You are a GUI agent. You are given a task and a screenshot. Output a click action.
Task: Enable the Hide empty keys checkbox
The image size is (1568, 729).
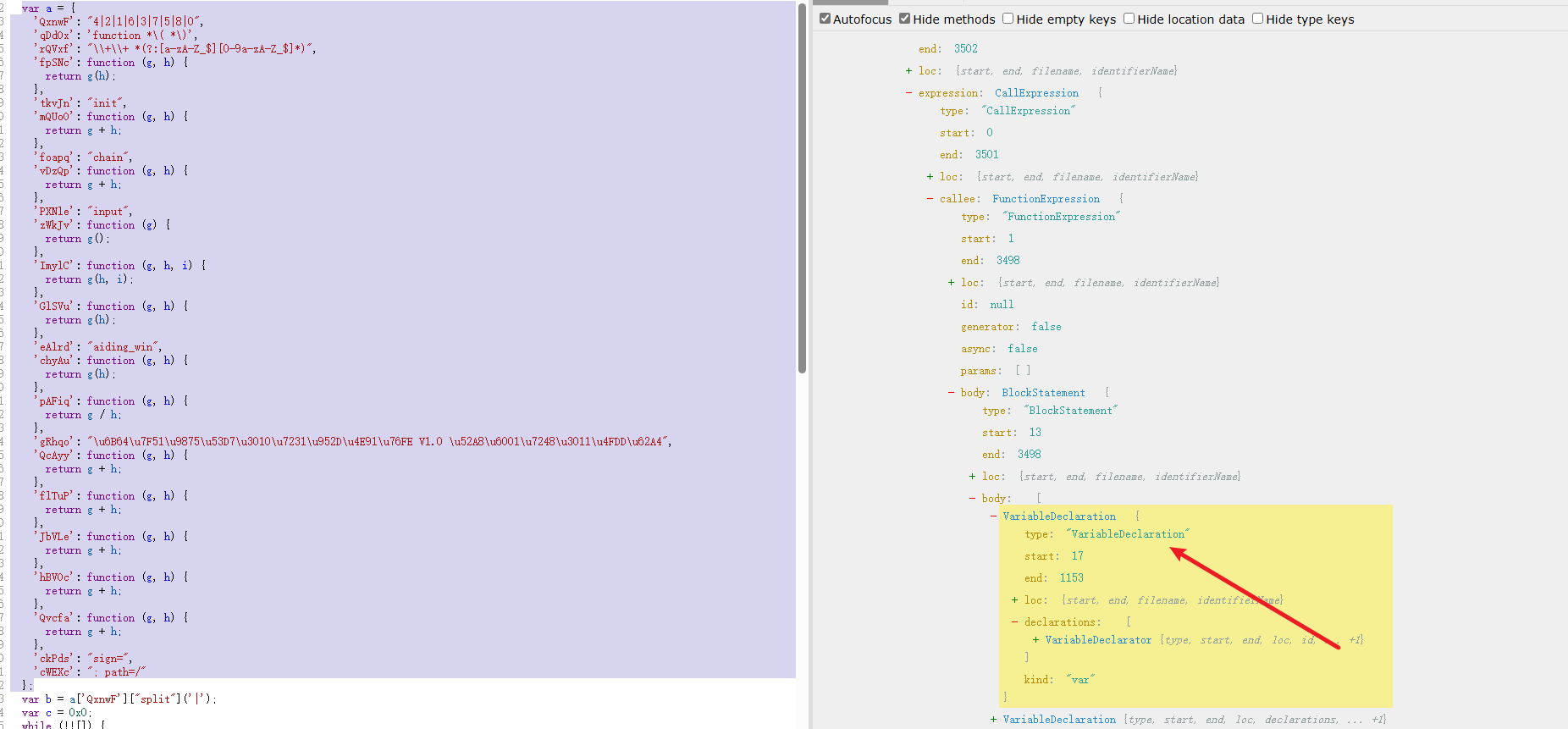click(1008, 19)
